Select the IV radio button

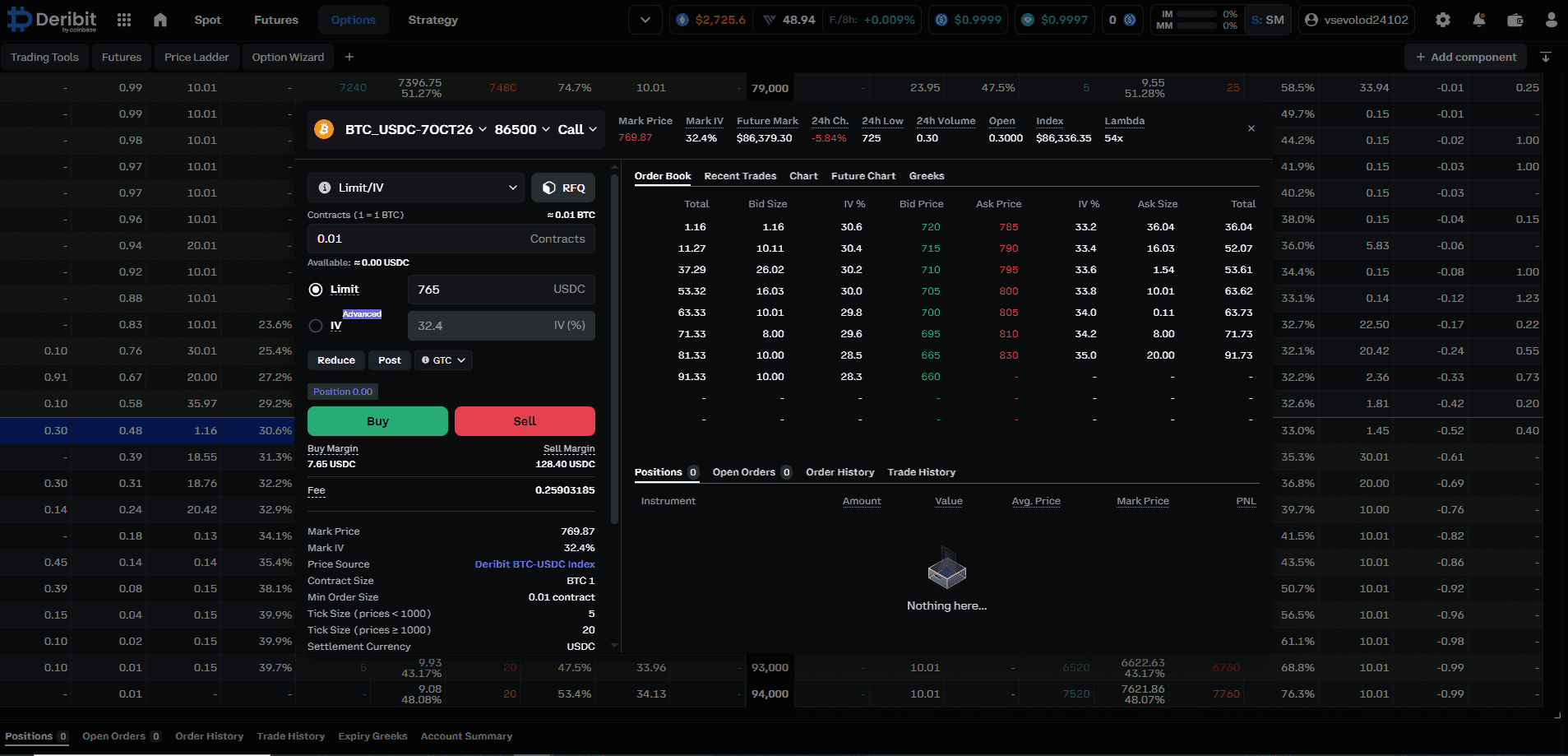[316, 326]
